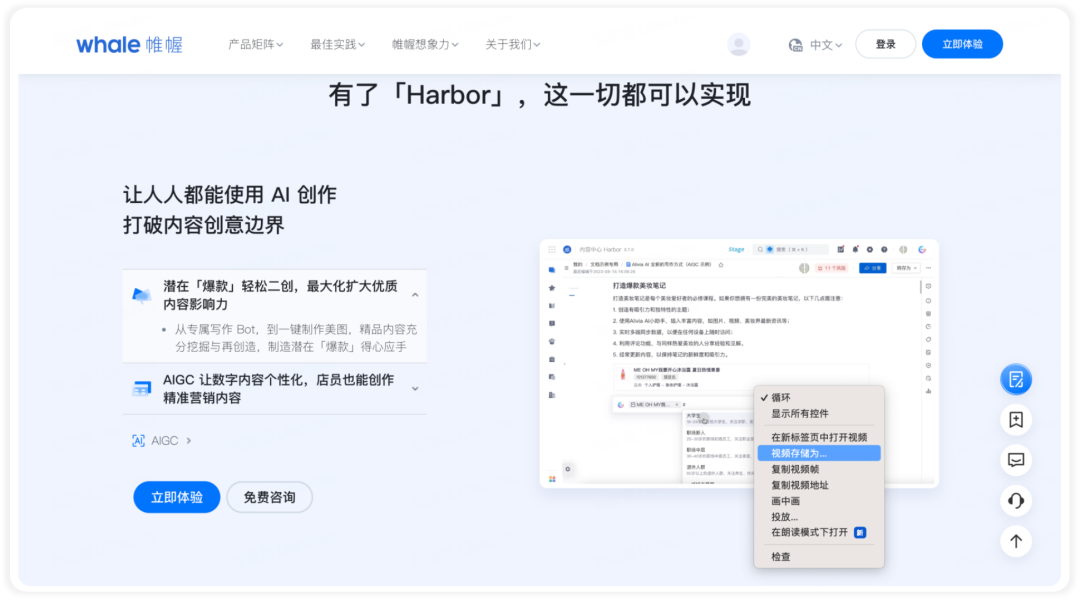Click the whale 帷幄 logo
This screenshot has width=1080, height=600.
[x=129, y=45]
